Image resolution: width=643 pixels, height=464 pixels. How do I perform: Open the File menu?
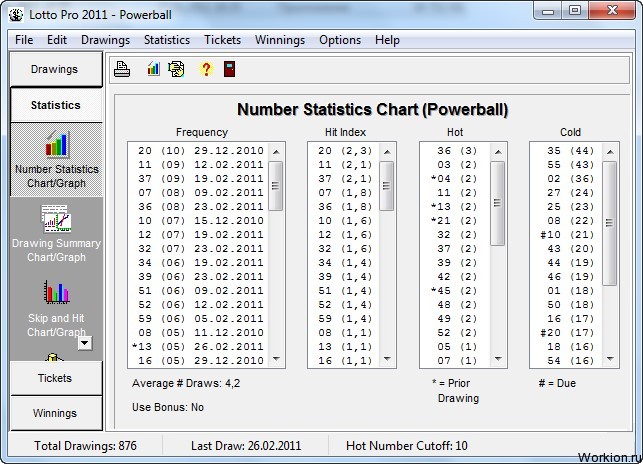tap(24, 40)
